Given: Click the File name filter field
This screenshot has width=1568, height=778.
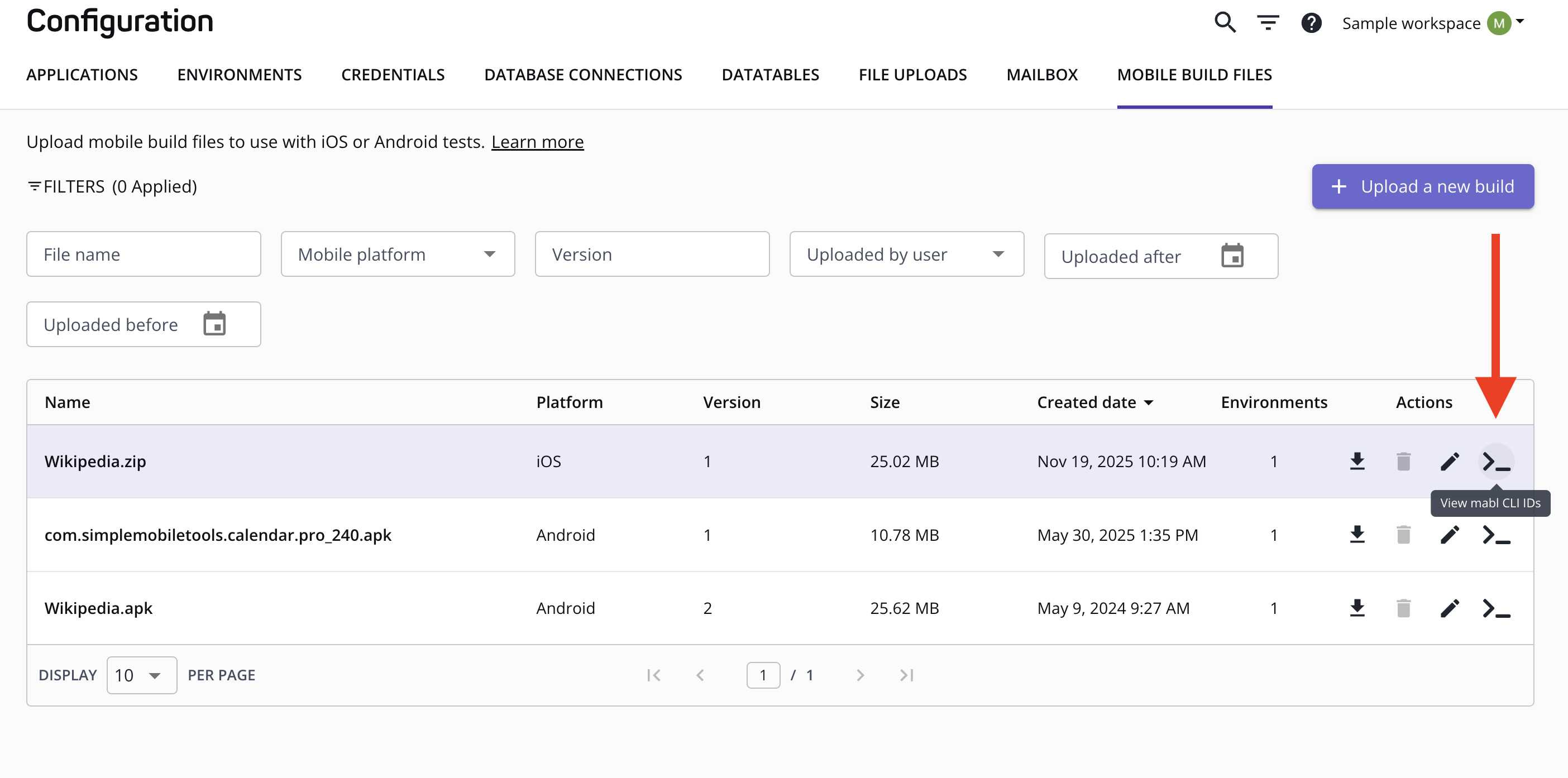Looking at the screenshot, I should coord(144,254).
